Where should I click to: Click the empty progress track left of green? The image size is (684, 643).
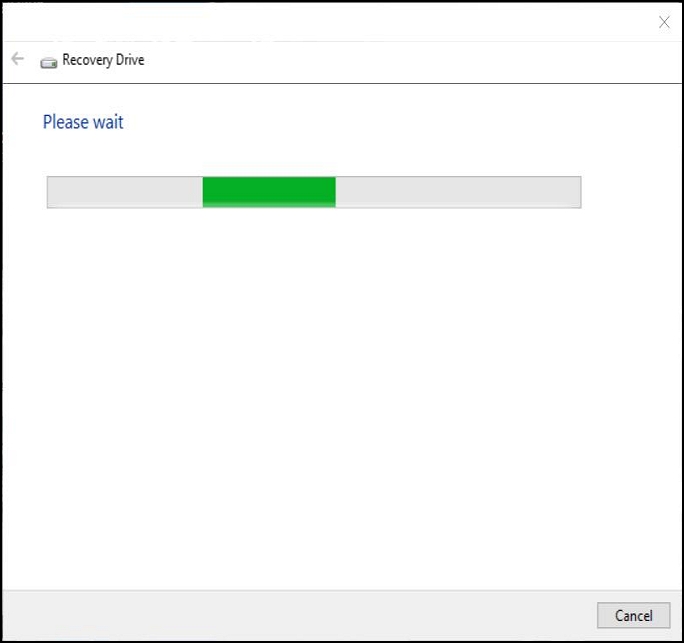point(125,192)
